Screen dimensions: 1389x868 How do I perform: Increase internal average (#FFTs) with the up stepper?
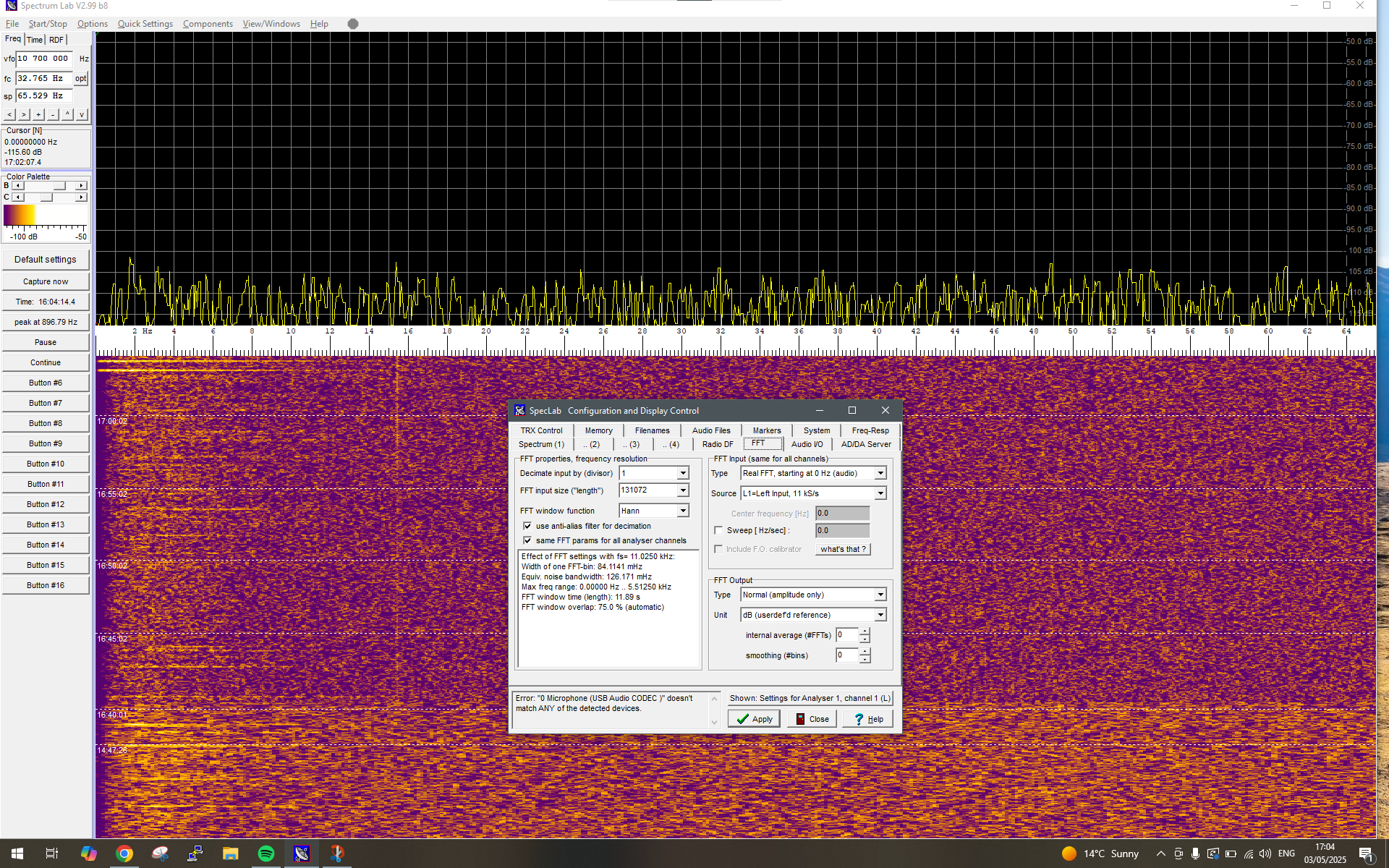click(x=865, y=631)
